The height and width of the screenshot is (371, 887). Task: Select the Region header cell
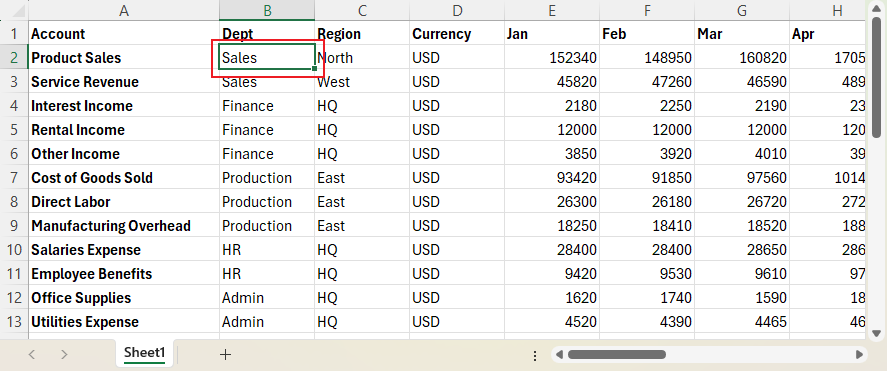coord(362,33)
